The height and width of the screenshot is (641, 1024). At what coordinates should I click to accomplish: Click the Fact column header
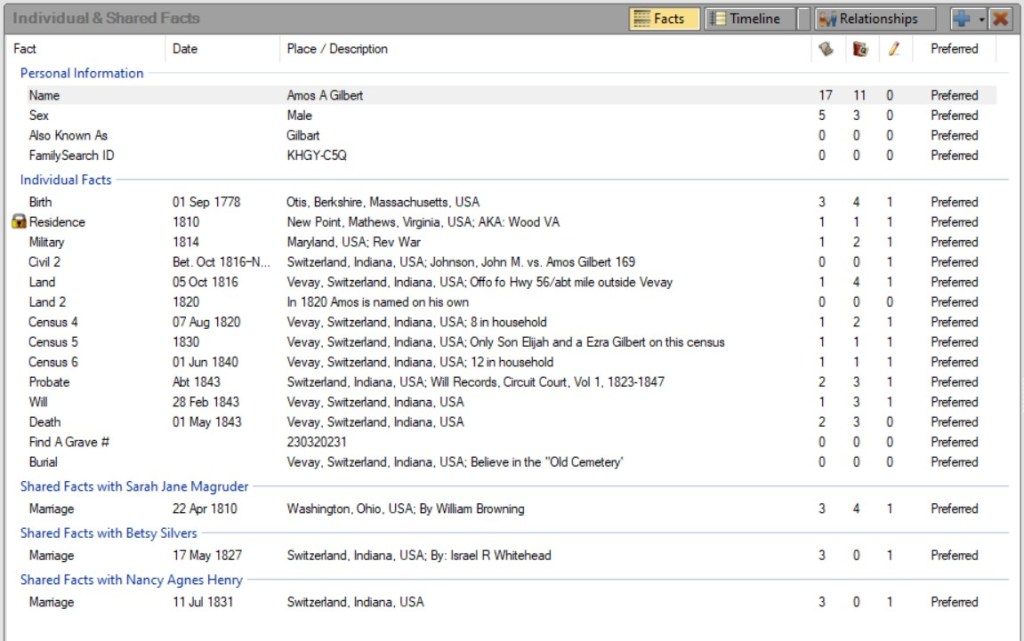click(25, 49)
